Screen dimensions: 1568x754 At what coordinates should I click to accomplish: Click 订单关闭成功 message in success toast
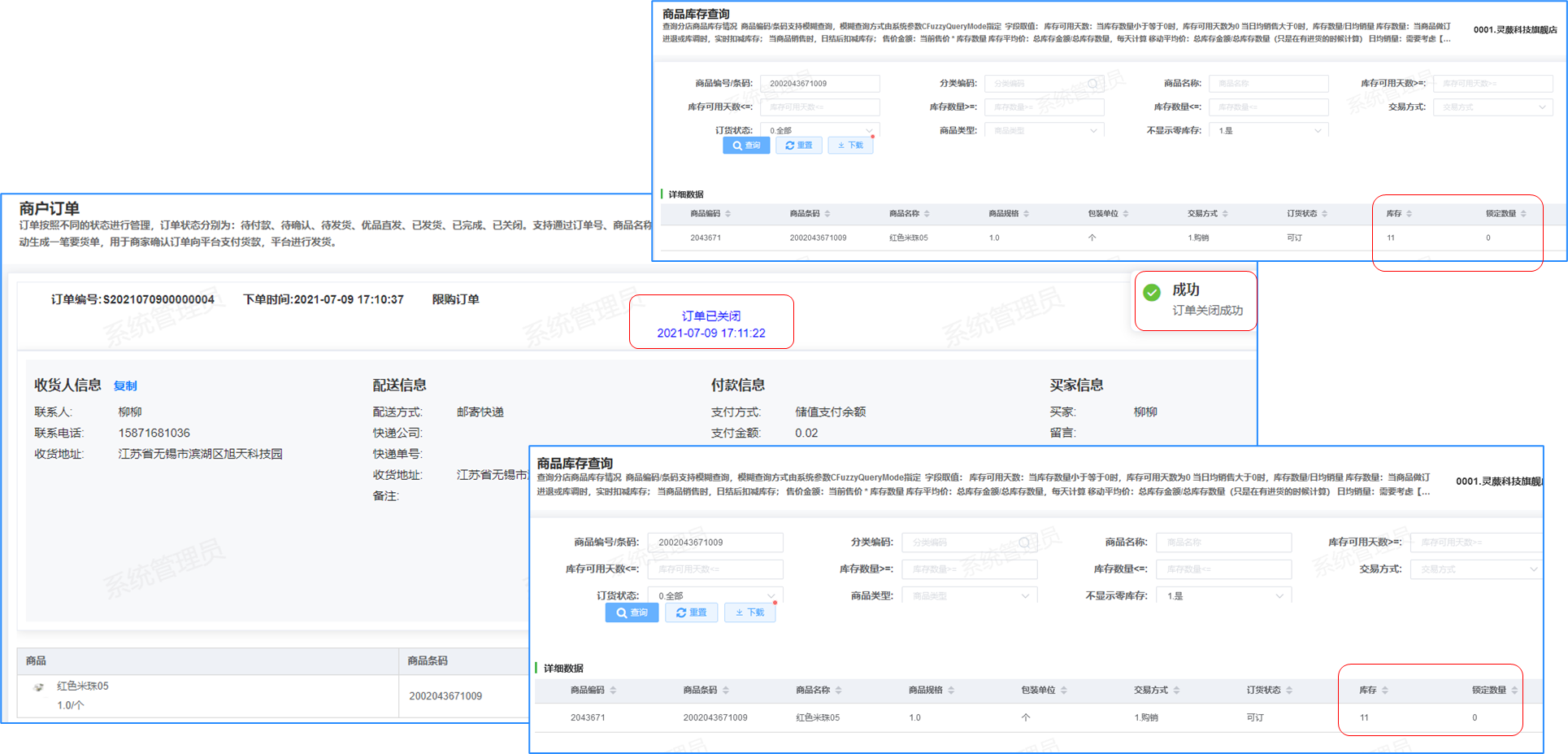click(x=1208, y=311)
